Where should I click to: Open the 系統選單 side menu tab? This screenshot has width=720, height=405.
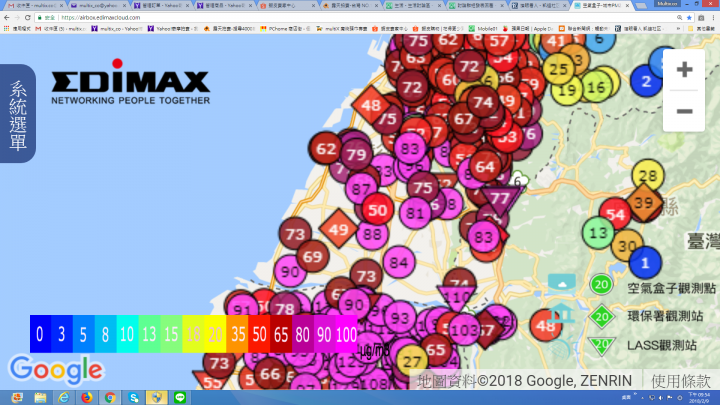pyautogui.click(x=18, y=113)
